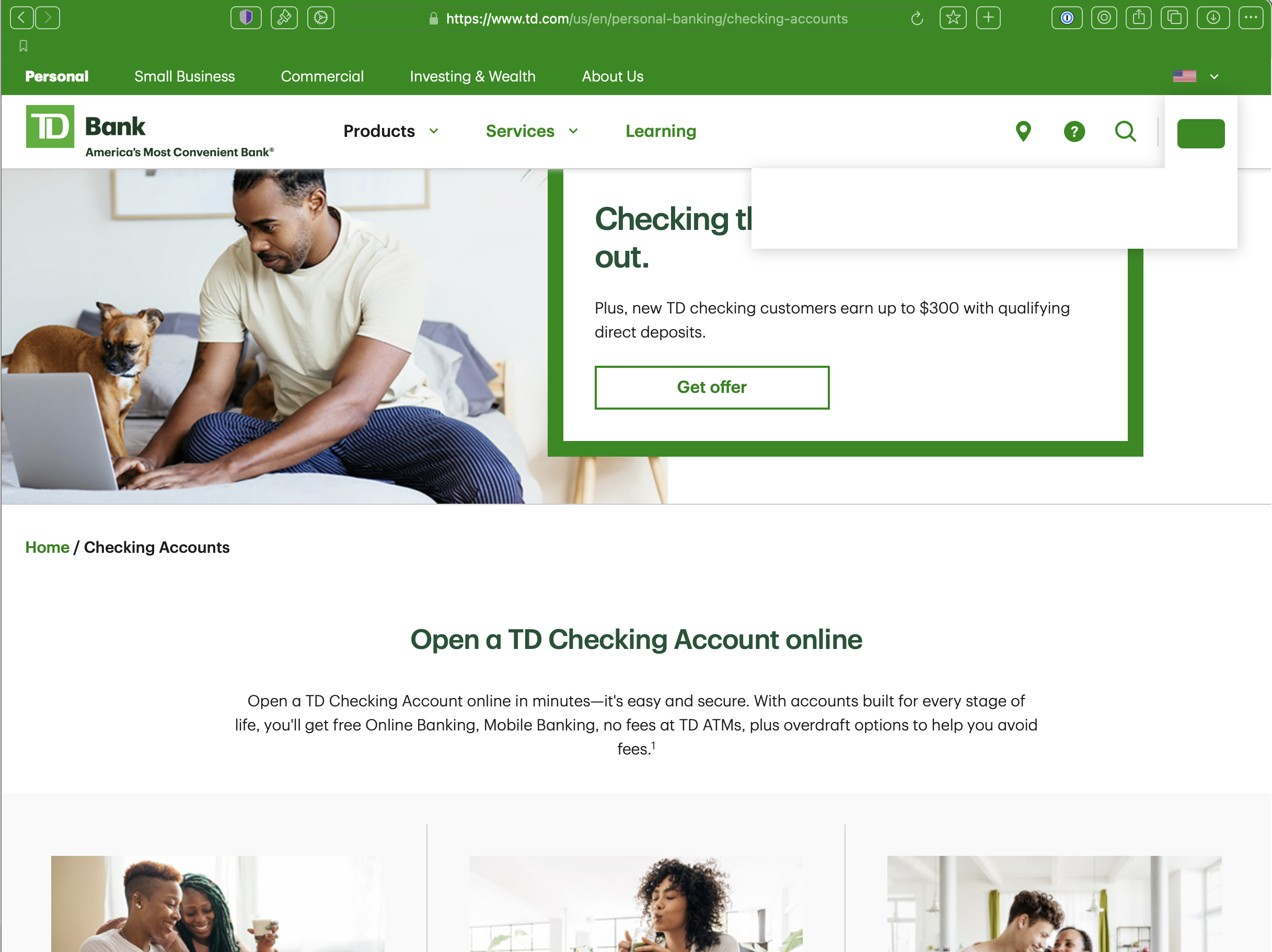The width and height of the screenshot is (1272, 952).
Task: Expand the Services dropdown menu
Action: point(531,131)
